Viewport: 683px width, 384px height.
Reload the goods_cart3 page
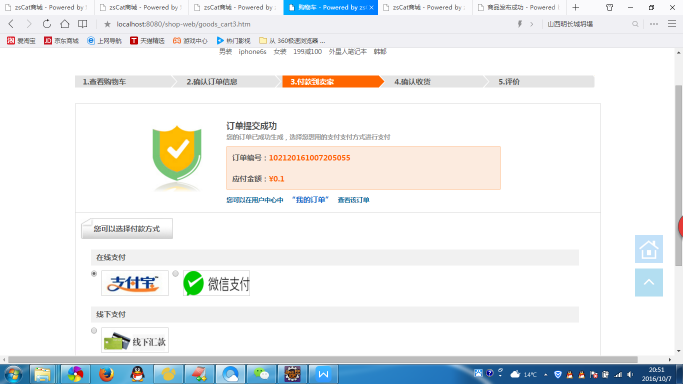(x=47, y=24)
